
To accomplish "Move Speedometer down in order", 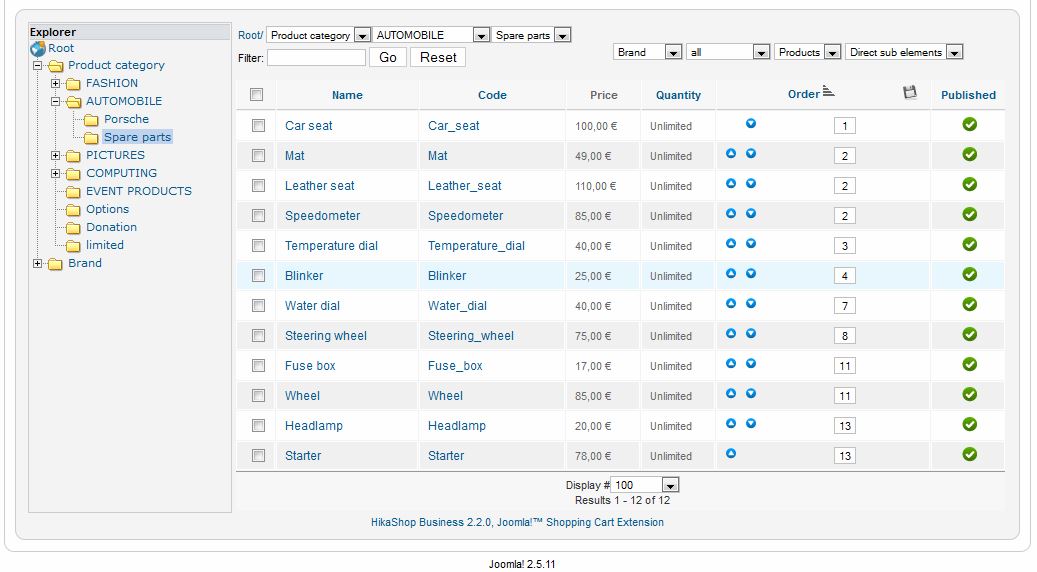I will [x=751, y=214].
